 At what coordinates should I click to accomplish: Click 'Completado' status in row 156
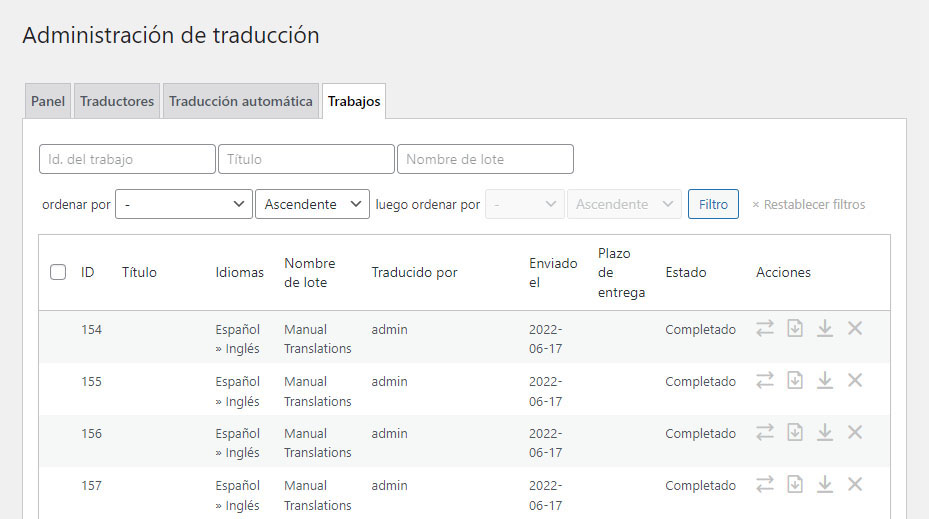tap(700, 434)
